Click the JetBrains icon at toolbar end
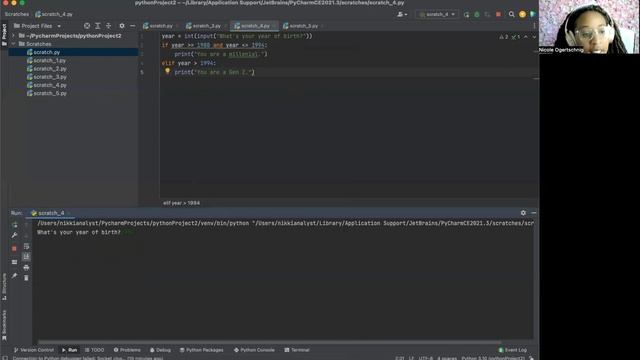The width and height of the screenshot is (640, 360). [x=533, y=14]
